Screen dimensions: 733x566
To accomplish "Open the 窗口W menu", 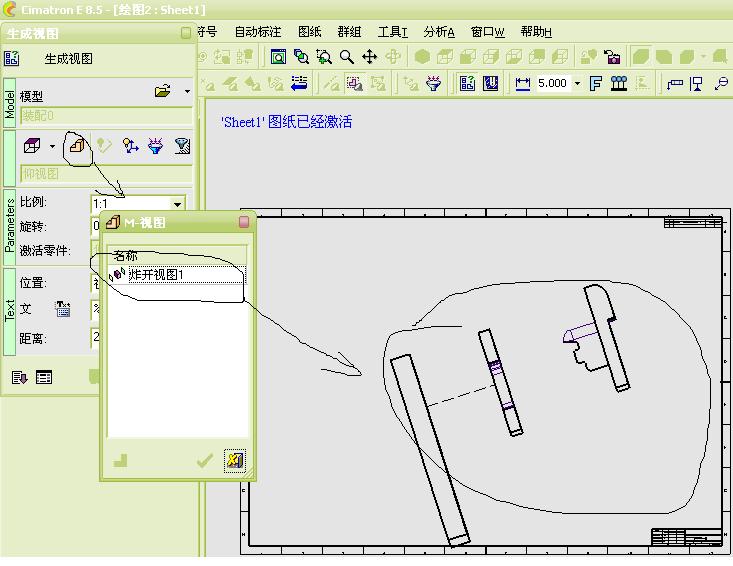I will (x=487, y=32).
